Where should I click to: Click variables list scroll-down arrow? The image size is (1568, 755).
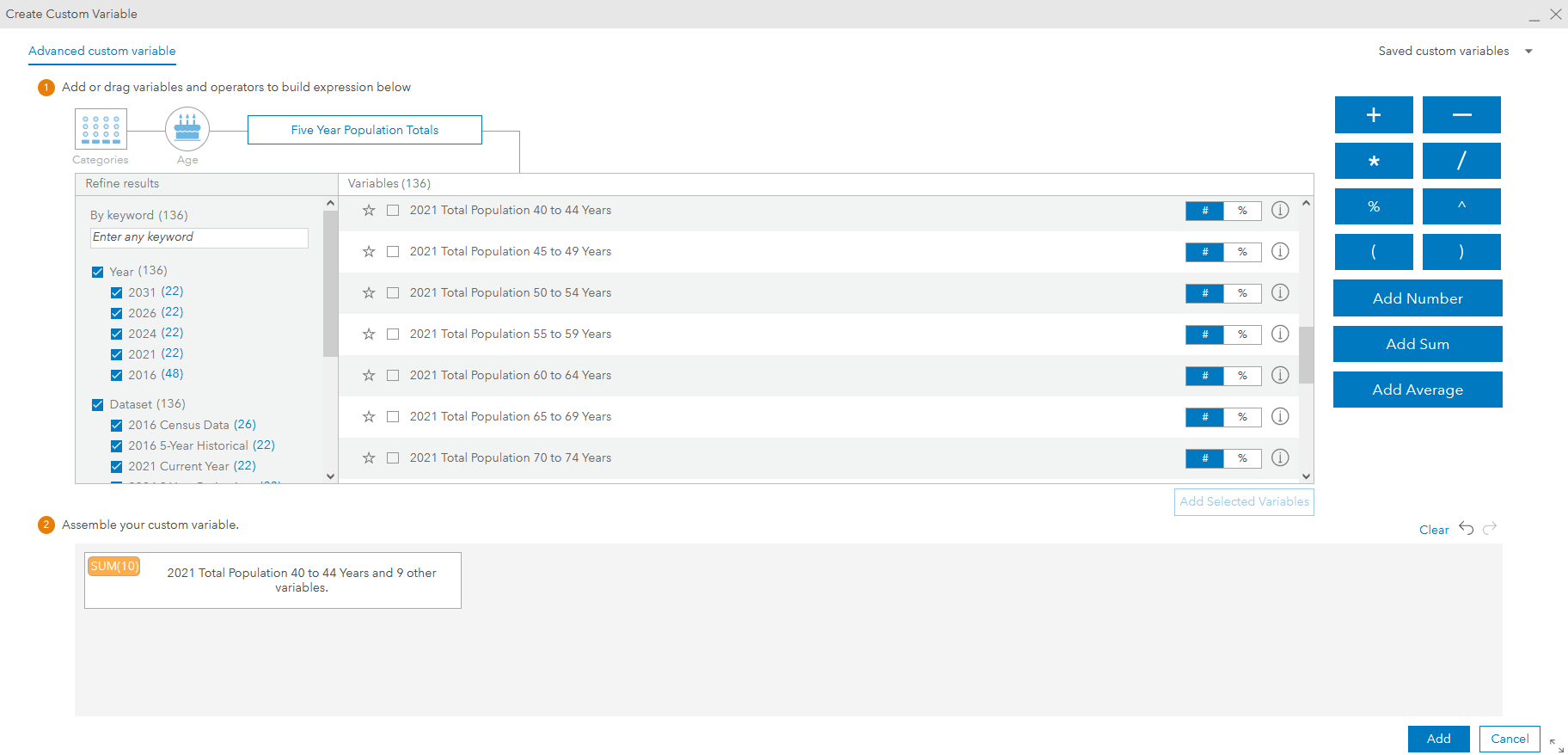click(x=1306, y=476)
